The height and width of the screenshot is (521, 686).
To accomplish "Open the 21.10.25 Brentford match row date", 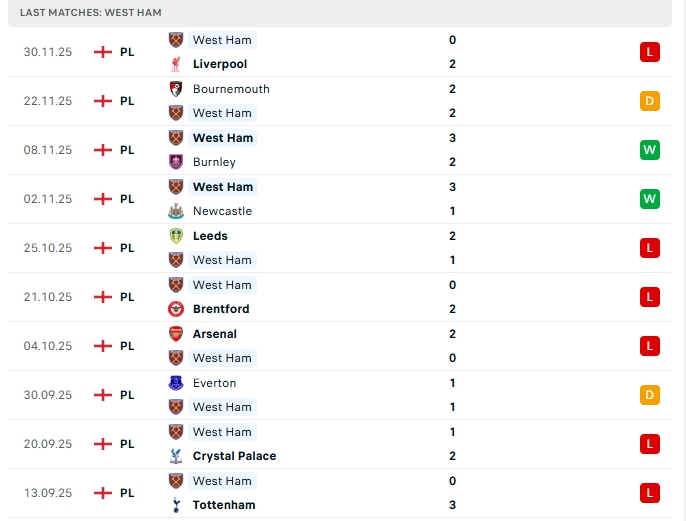I will pos(48,297).
